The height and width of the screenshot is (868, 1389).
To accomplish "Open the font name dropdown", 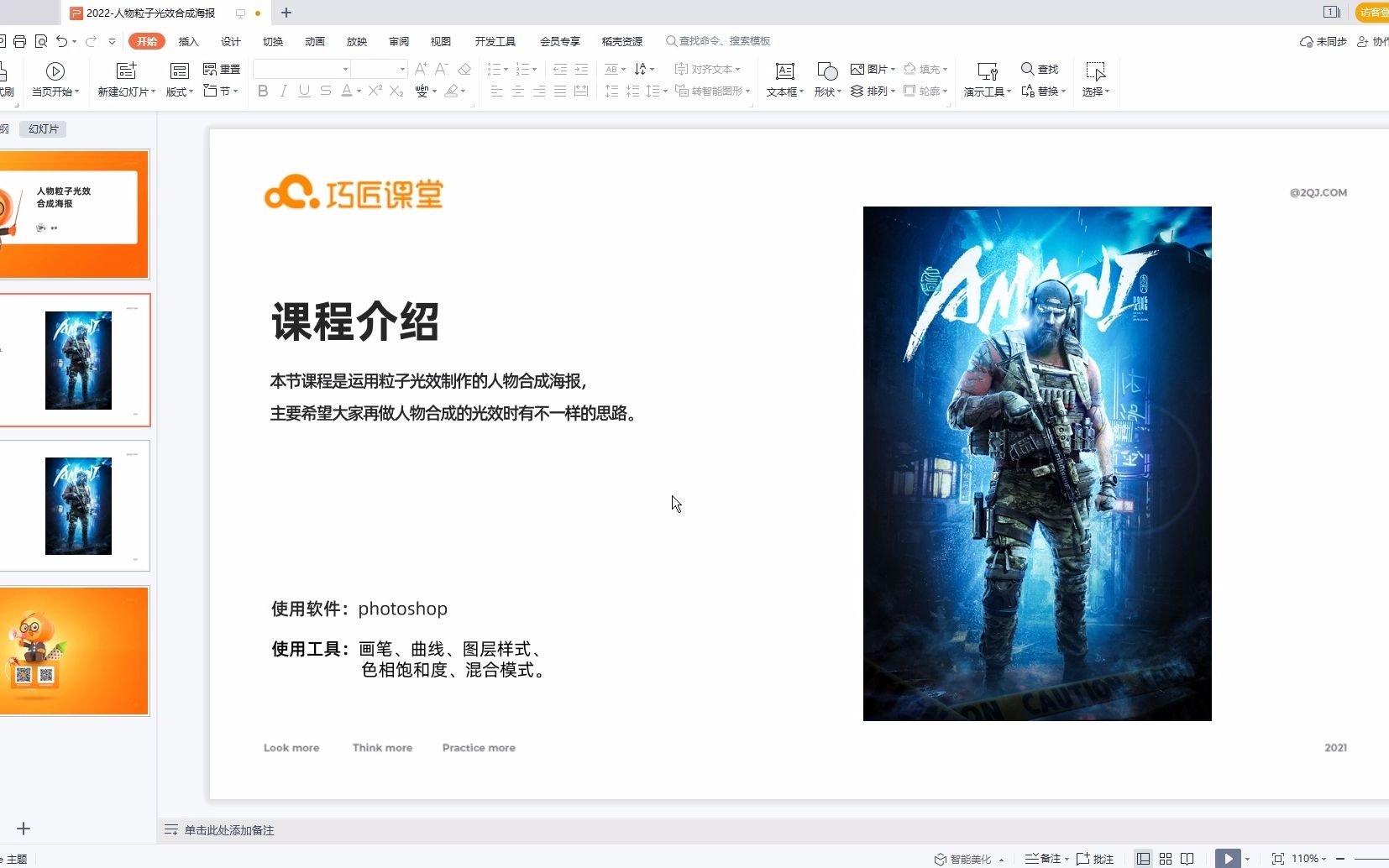I will click(345, 69).
